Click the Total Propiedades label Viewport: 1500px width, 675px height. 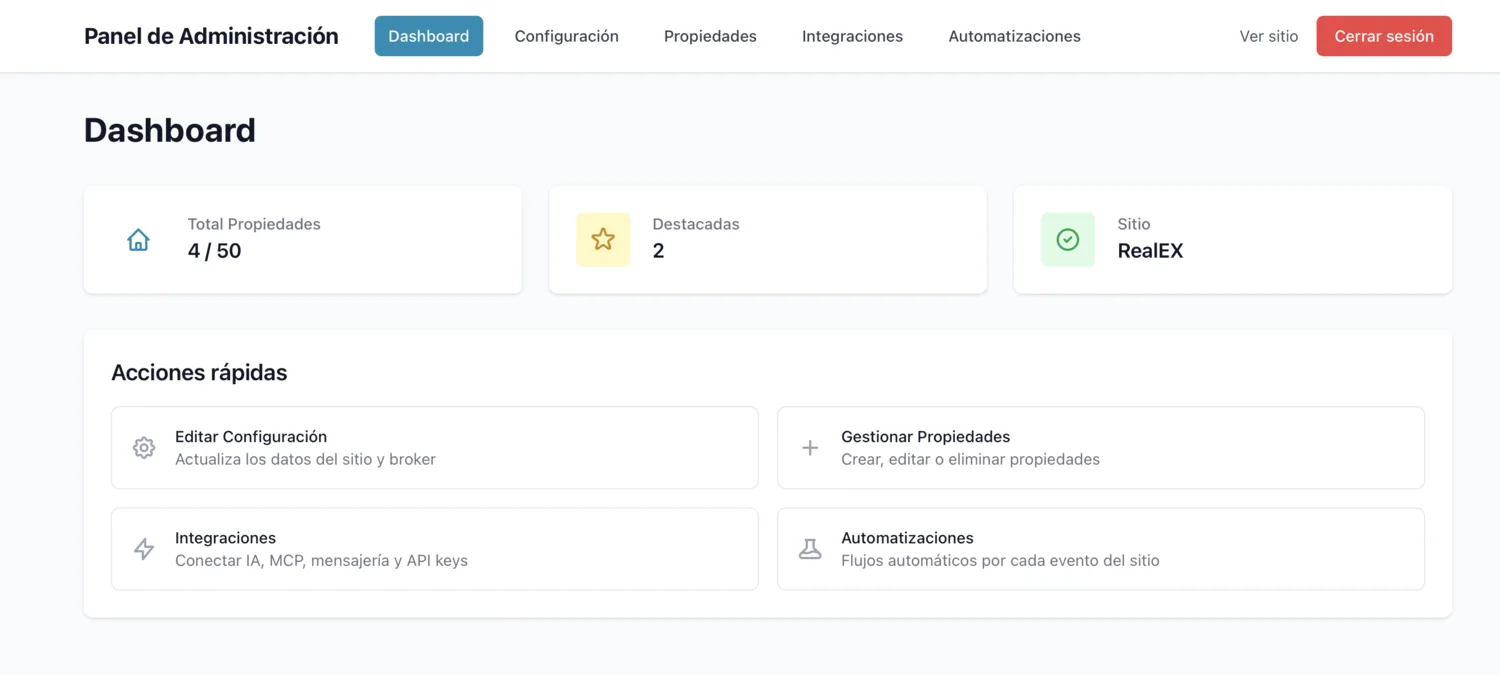[254, 224]
